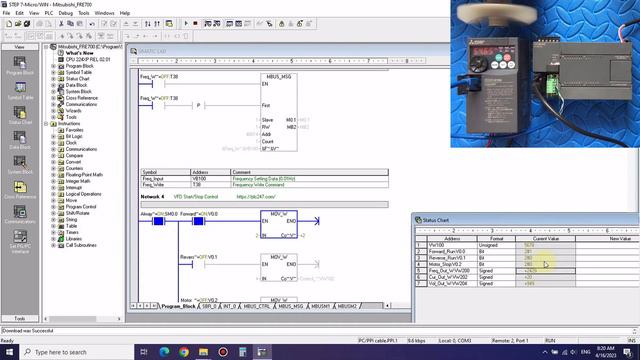This screenshot has width=640, height=360.
Task: Expand the Bit Logic instruction folder
Action: tap(53, 136)
